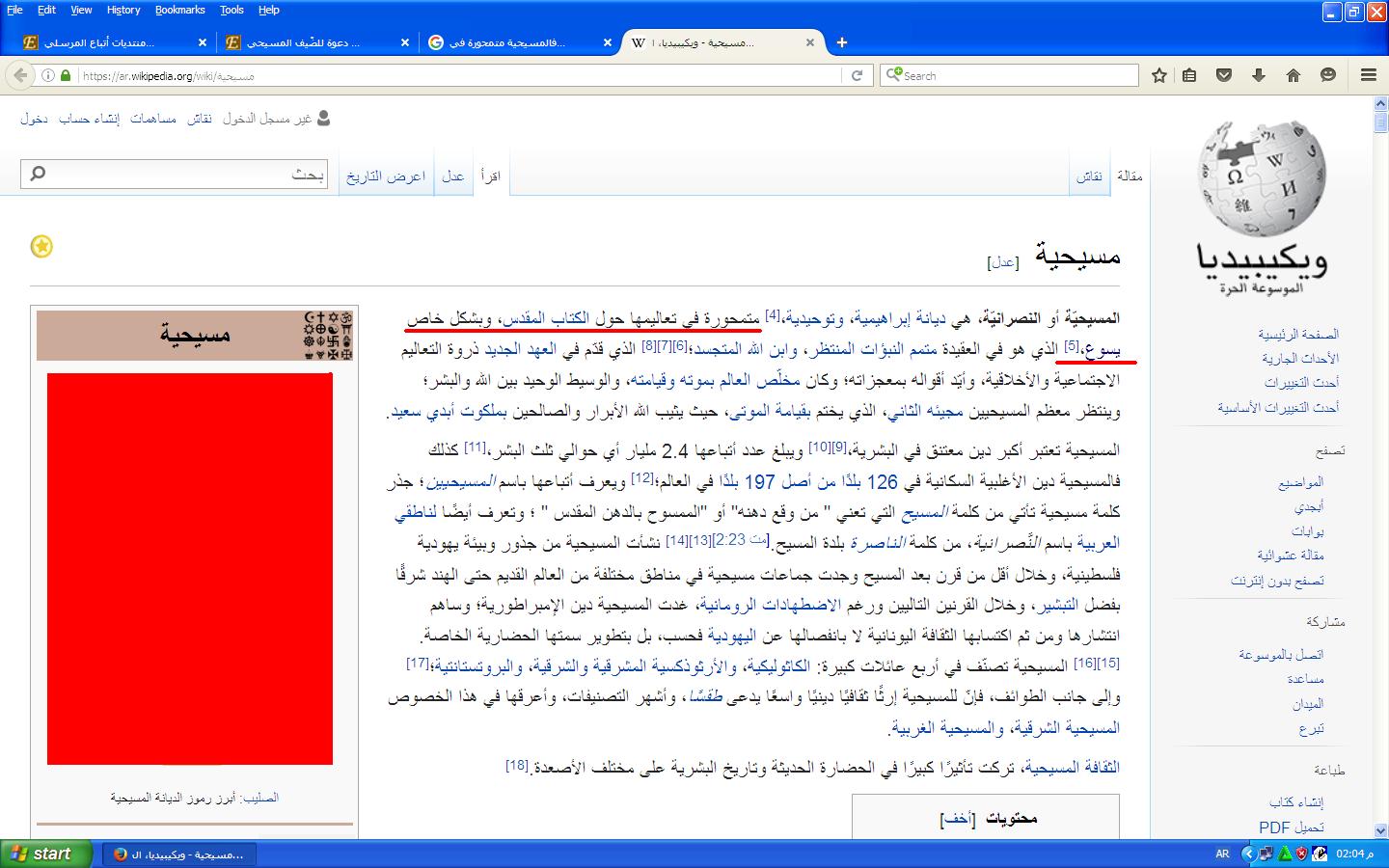1389x868 pixels.
Task: Reload the page with refresh icon
Action: point(857,75)
